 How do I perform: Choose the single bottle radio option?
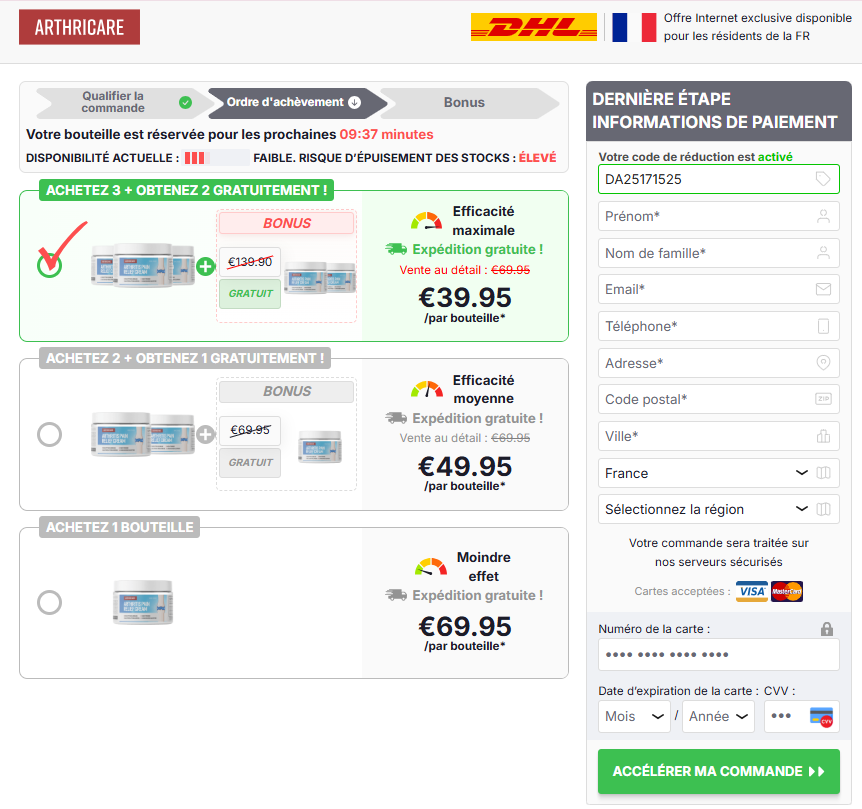tap(49, 602)
